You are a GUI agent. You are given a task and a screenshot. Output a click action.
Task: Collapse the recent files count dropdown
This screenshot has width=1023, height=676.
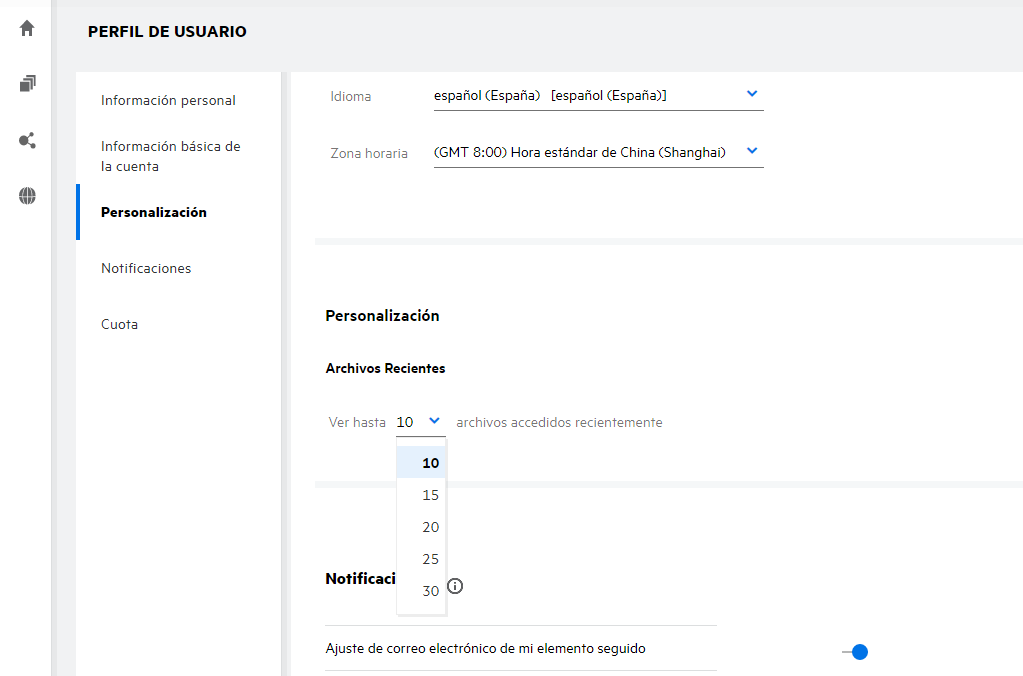[434, 422]
